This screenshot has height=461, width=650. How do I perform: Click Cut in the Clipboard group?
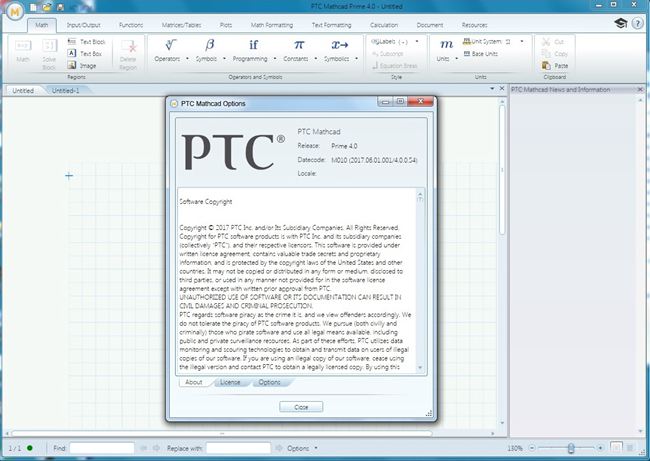click(553, 41)
